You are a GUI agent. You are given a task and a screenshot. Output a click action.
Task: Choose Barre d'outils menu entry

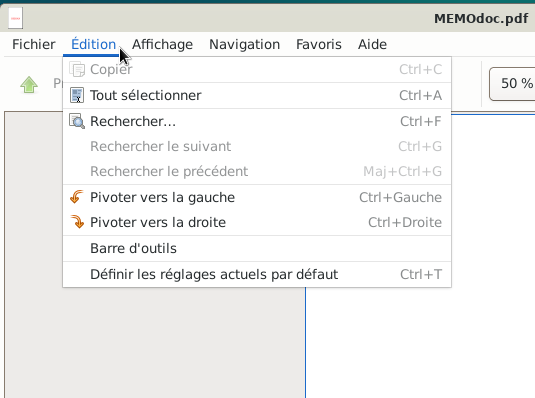click(257, 248)
